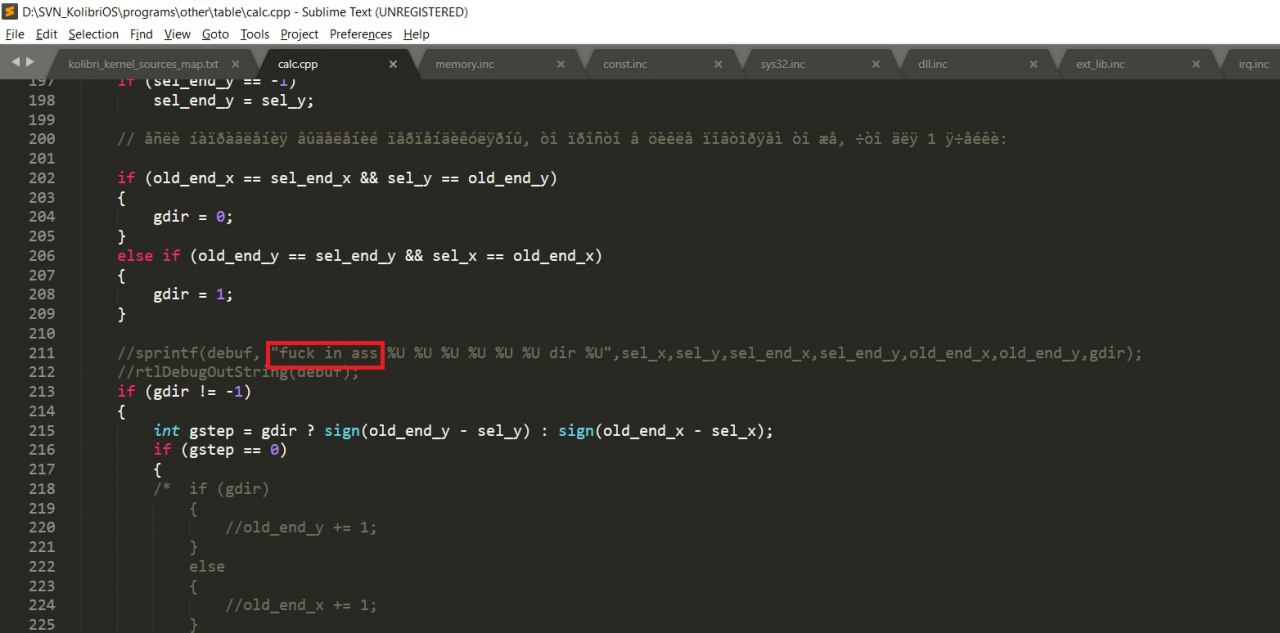The height and width of the screenshot is (633, 1280).
Task: Click the Sublime Text app icon in title bar
Action: click(11, 12)
